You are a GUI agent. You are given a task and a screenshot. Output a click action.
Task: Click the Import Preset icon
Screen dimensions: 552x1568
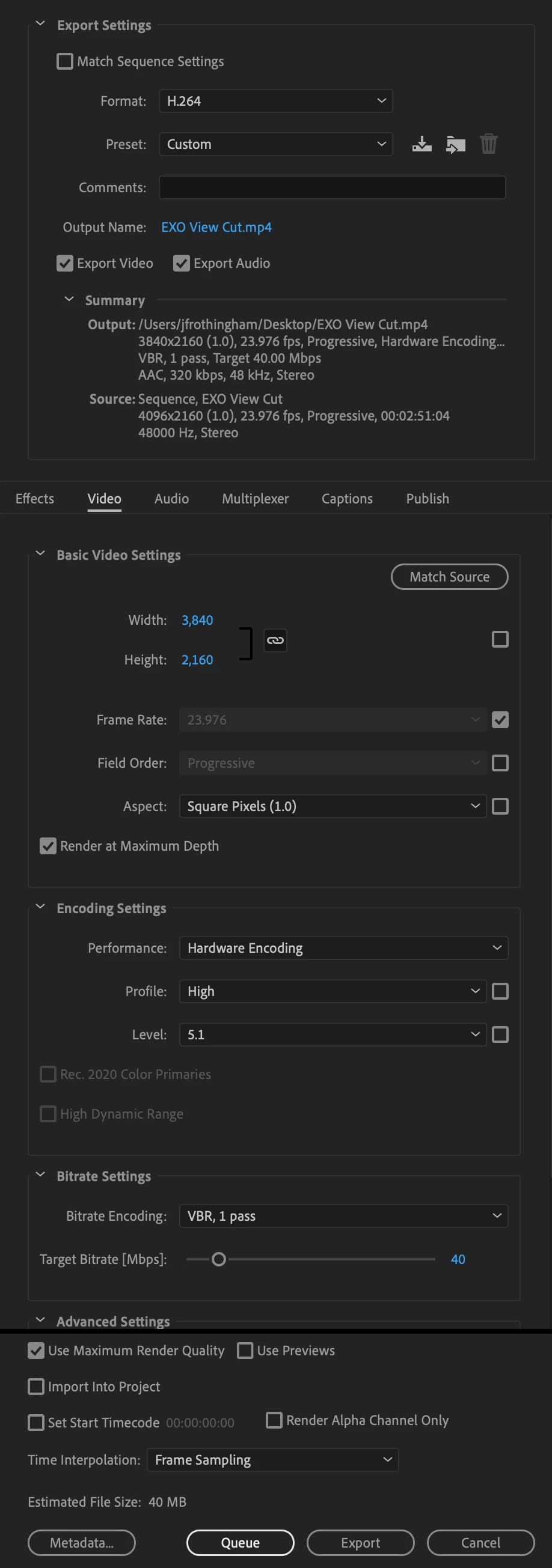tap(455, 144)
